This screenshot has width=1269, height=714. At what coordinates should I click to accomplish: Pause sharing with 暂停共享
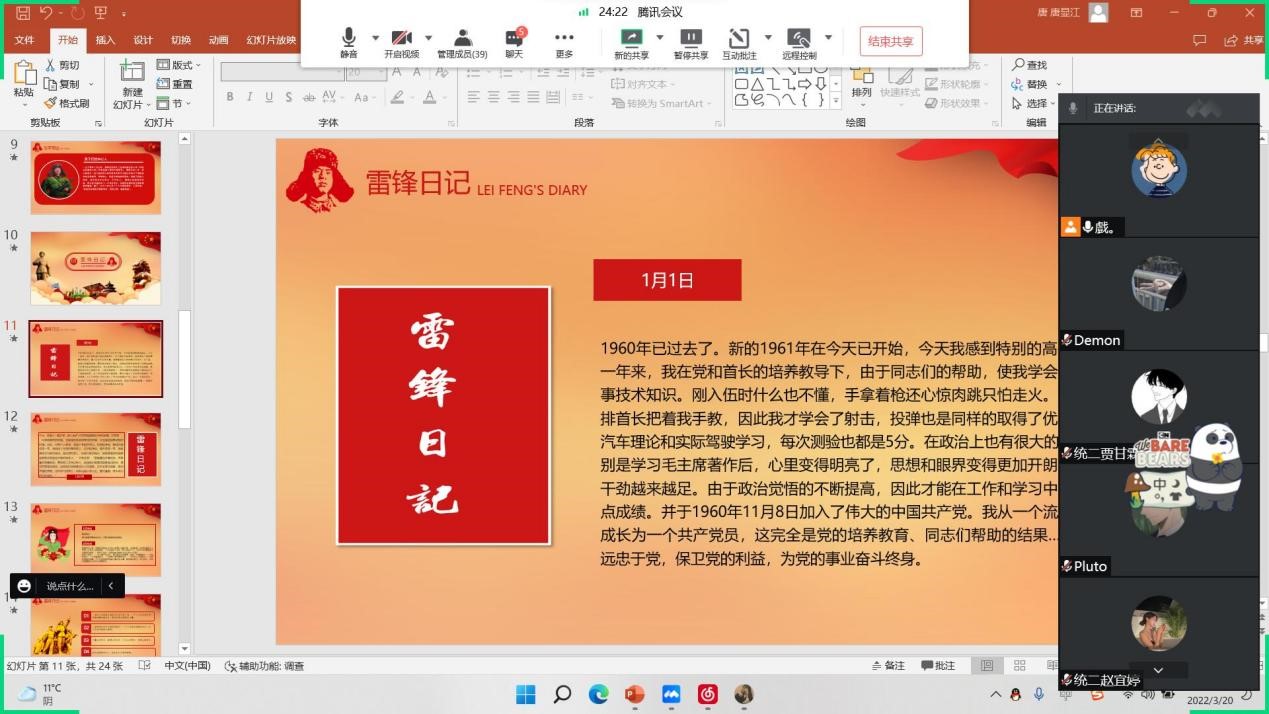[690, 43]
